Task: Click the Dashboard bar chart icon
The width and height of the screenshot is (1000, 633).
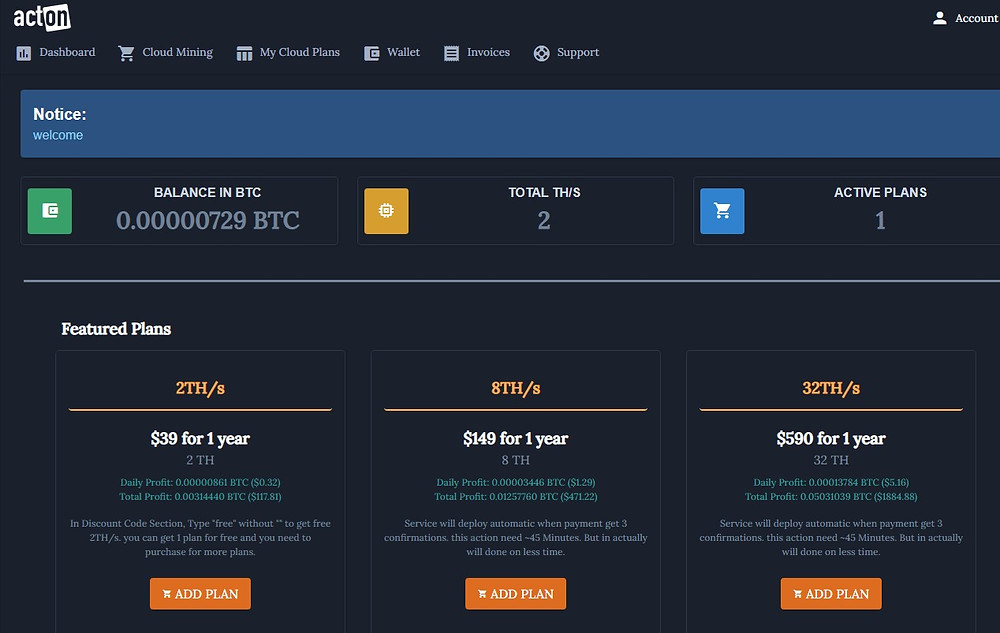Action: tap(24, 54)
